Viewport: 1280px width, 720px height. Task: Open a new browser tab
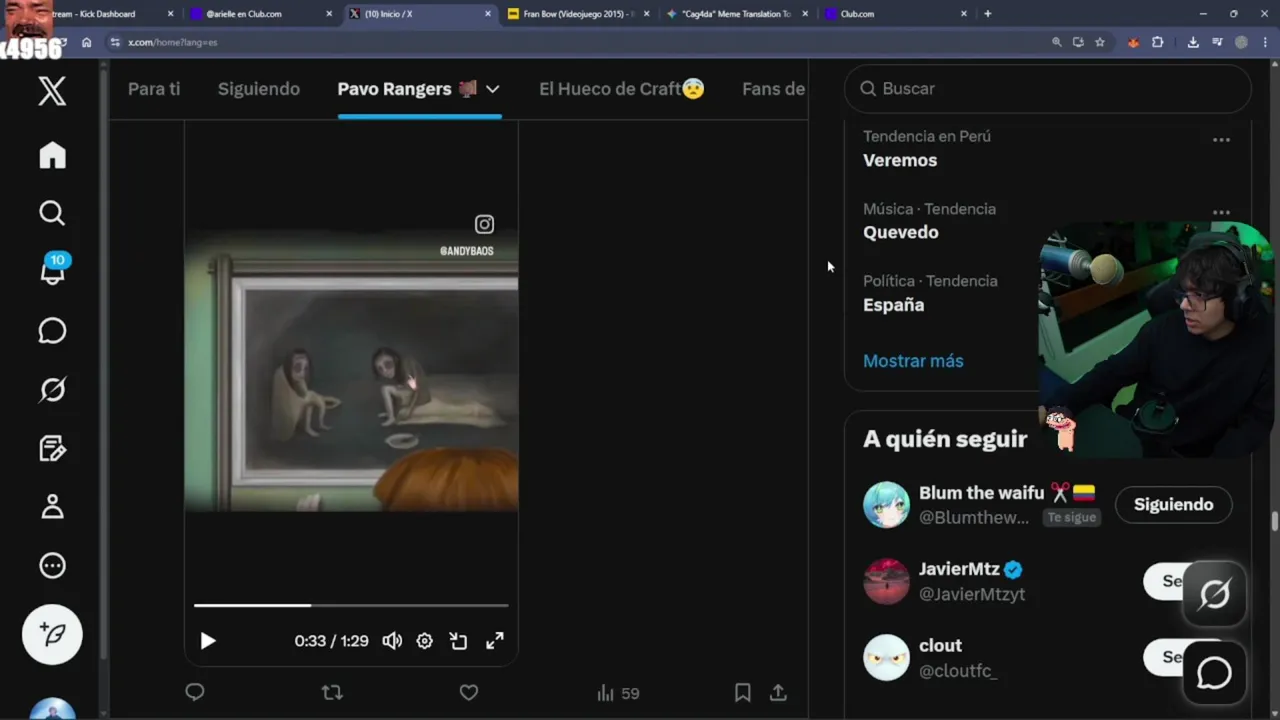(x=988, y=14)
